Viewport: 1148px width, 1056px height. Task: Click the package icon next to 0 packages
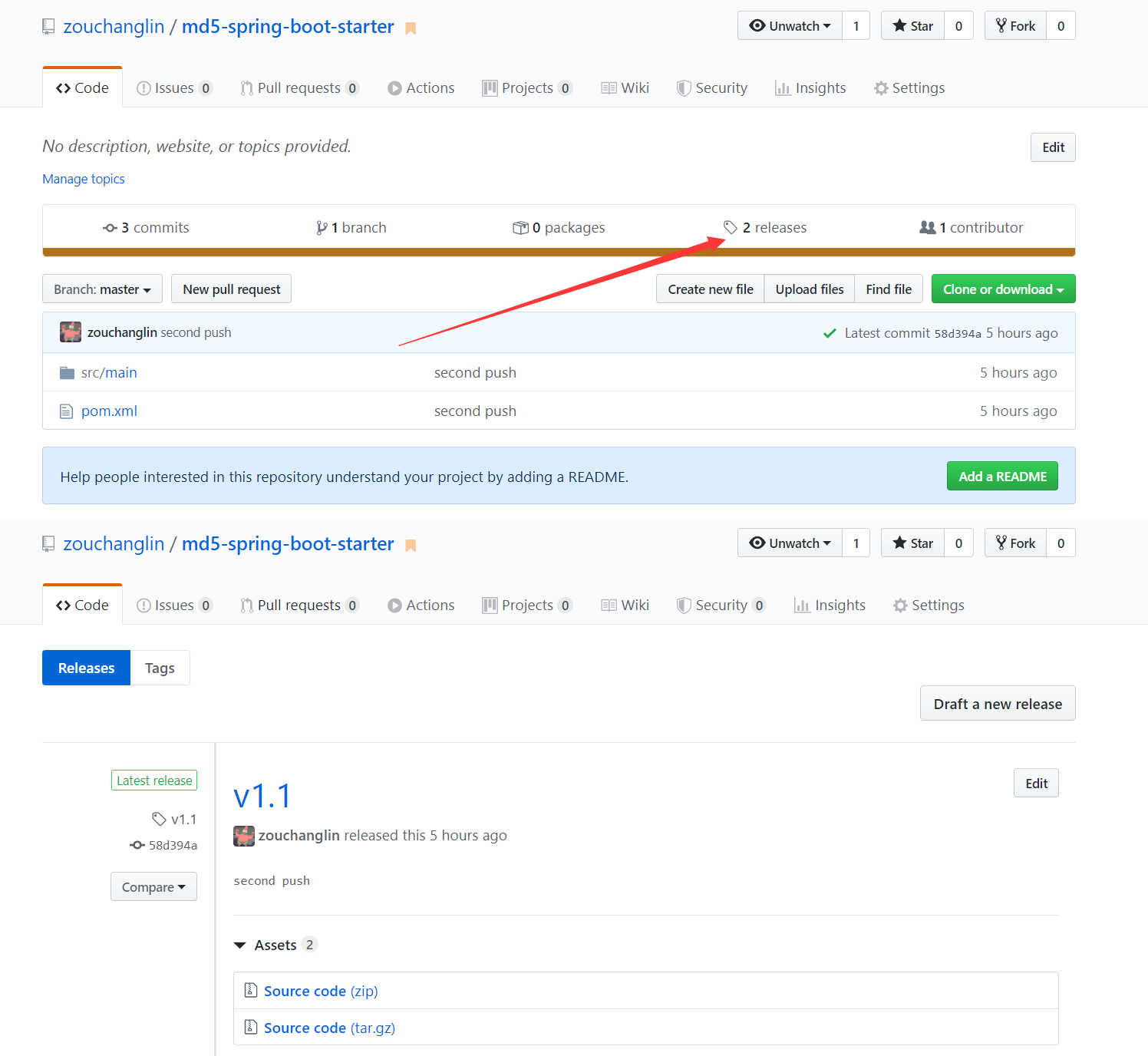click(520, 228)
